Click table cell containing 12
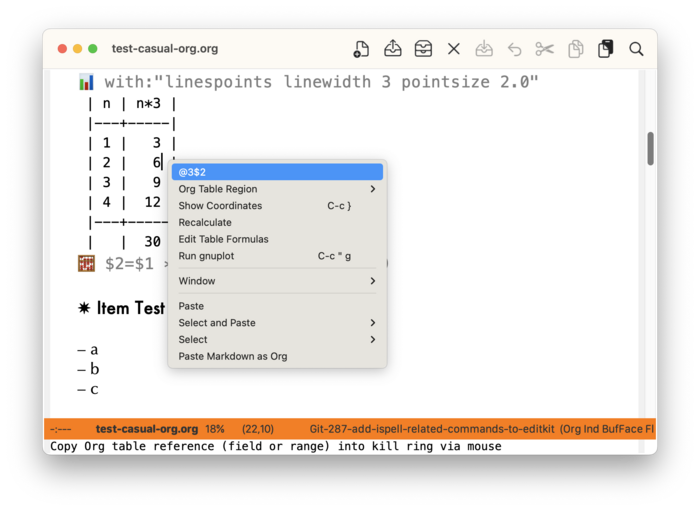This screenshot has width=700, height=511. coord(152,202)
